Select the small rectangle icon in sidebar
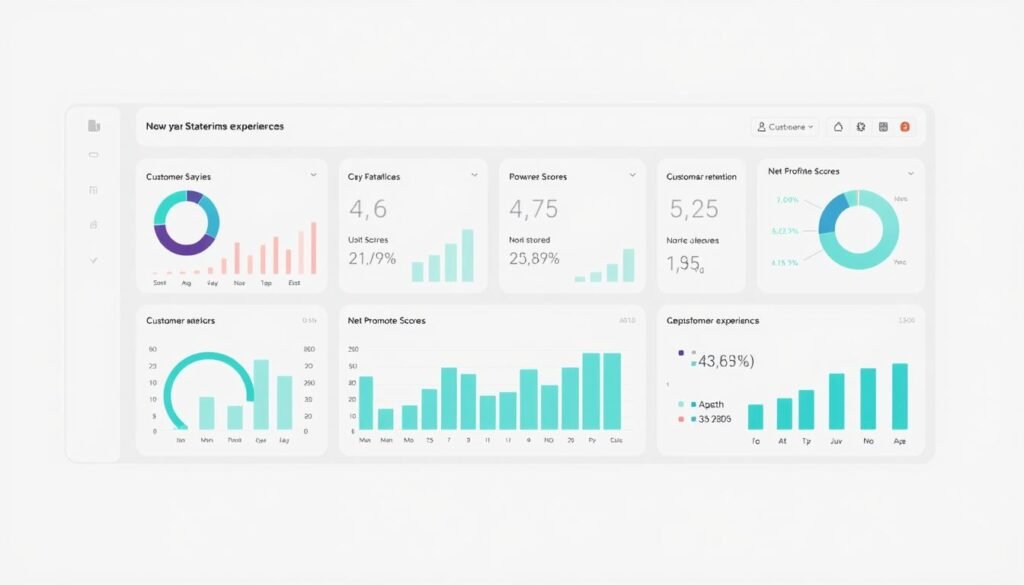Image resolution: width=1024 pixels, height=585 pixels. coord(94,155)
